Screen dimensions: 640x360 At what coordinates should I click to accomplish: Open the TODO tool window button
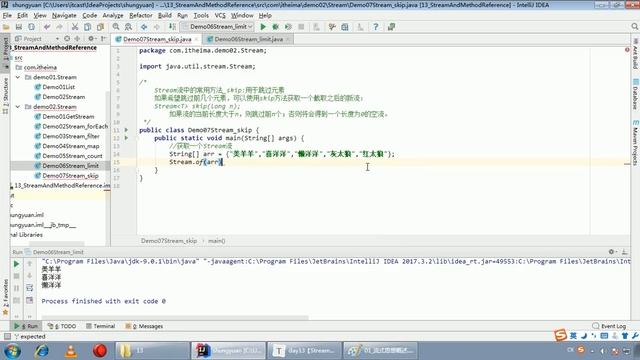[62, 326]
